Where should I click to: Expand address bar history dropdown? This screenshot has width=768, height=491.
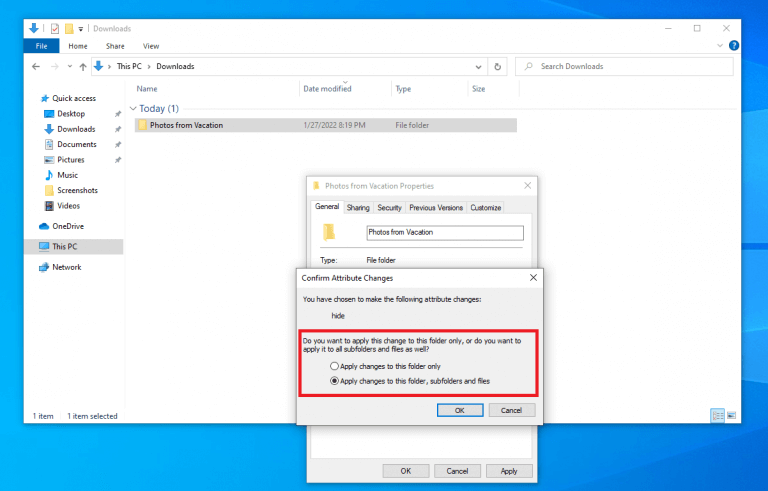479,67
